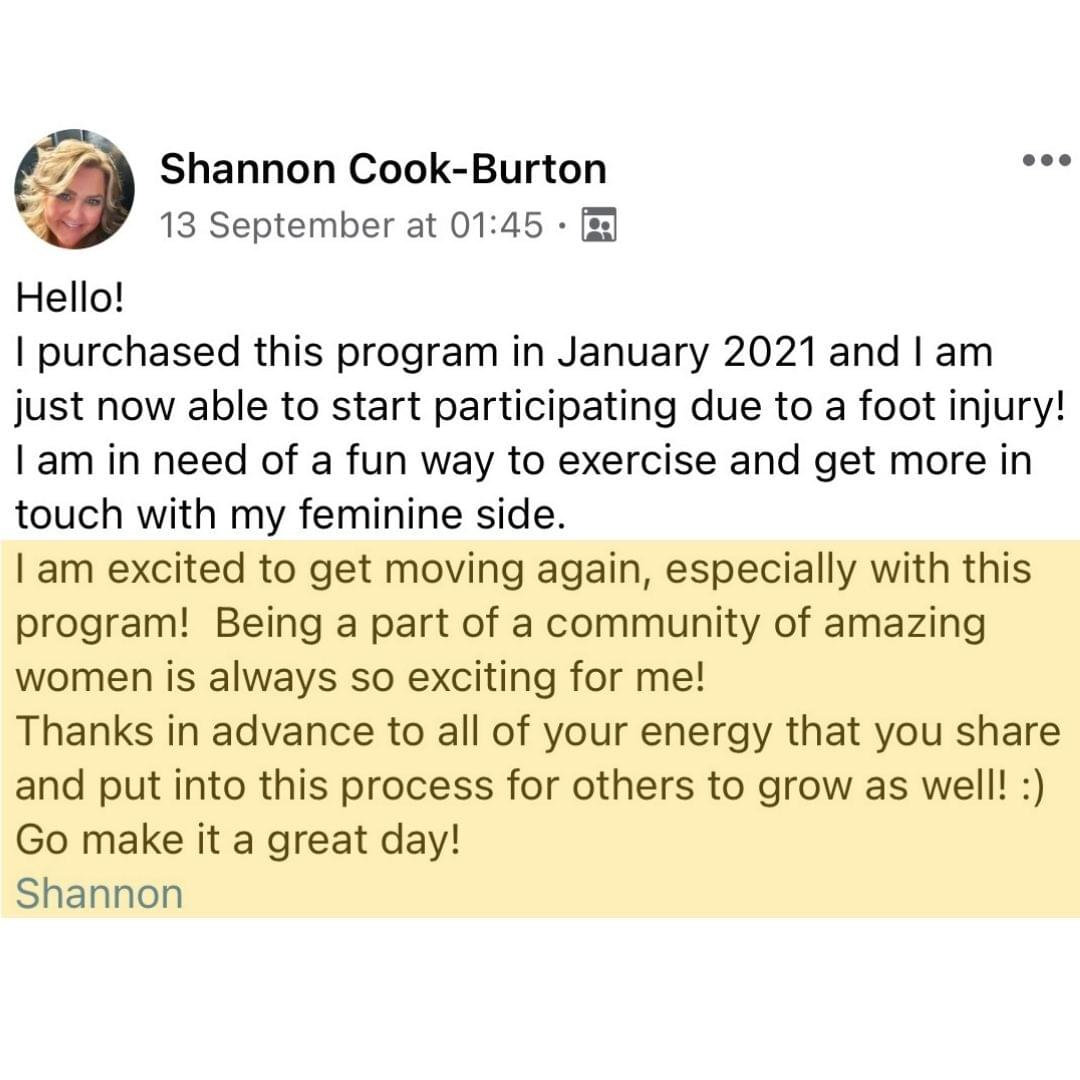Click the group audience icon beside timestamp
Viewport: 1080px width, 1080px height.
599,226
